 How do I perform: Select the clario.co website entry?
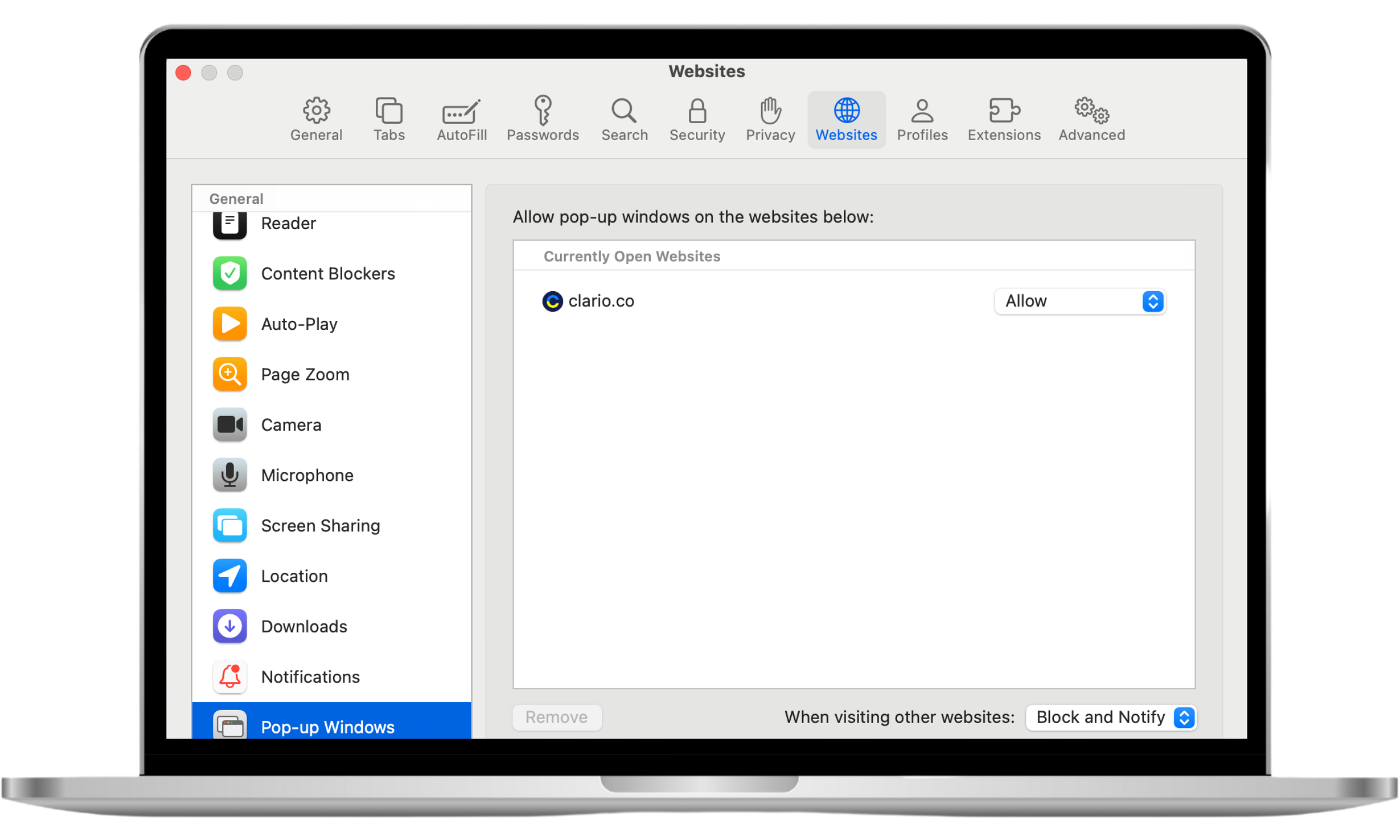click(601, 301)
